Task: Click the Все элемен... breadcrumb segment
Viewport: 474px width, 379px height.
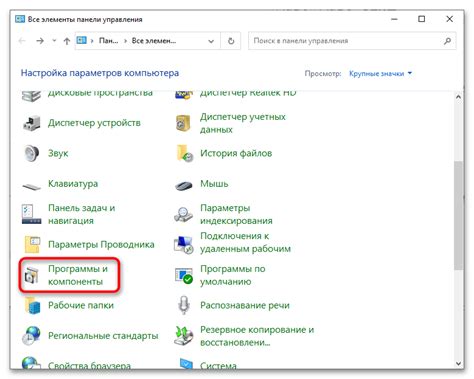Action: [x=154, y=41]
